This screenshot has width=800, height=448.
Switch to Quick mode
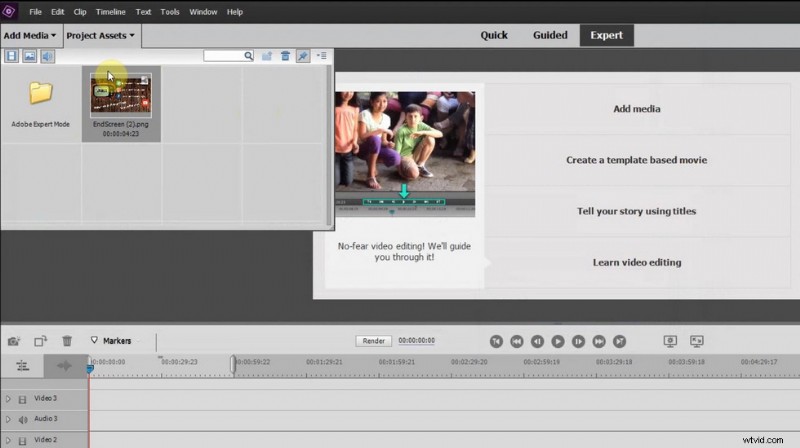tap(494, 35)
